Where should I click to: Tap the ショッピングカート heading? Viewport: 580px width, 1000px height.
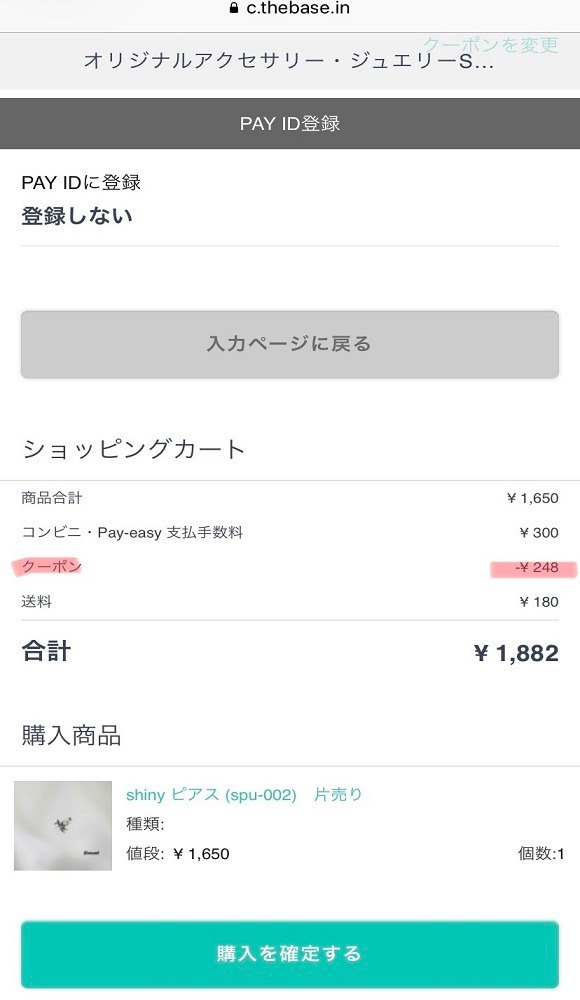[x=133, y=450]
